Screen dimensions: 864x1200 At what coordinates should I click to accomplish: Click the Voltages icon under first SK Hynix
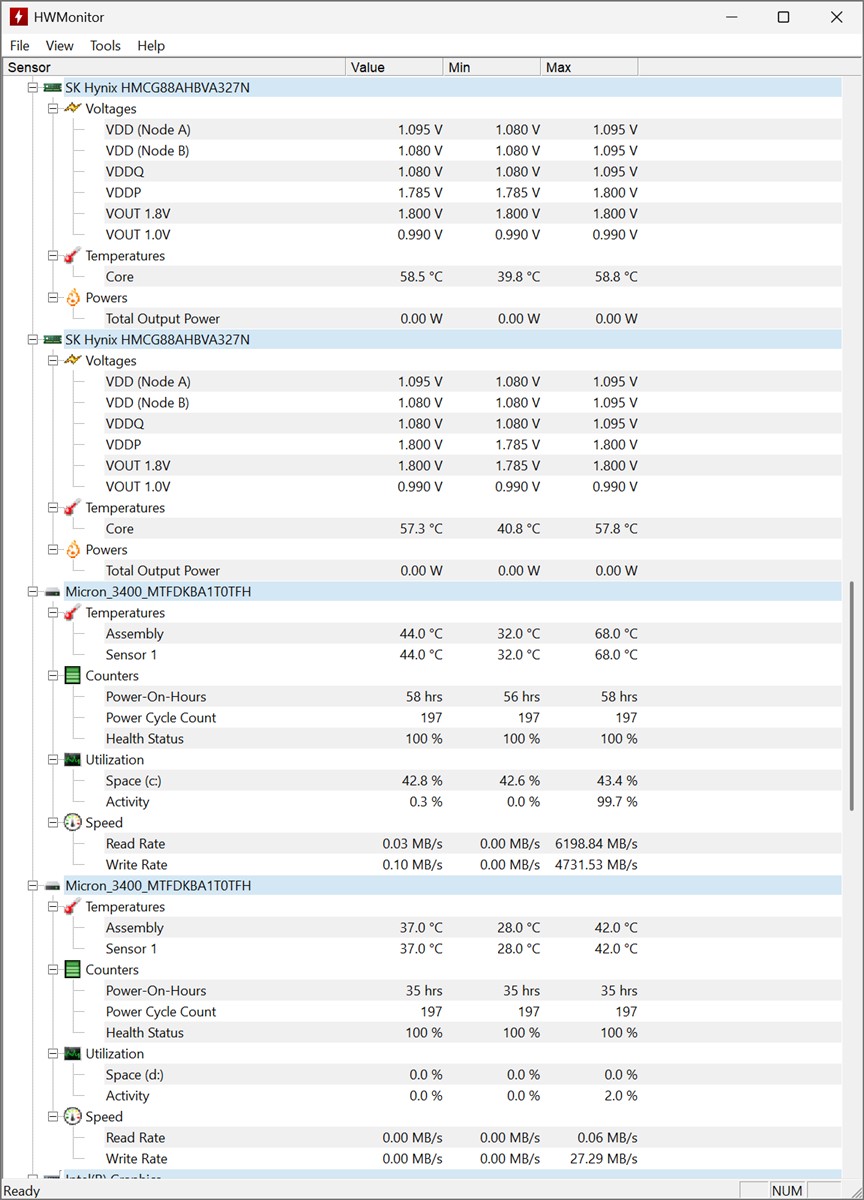(x=73, y=109)
